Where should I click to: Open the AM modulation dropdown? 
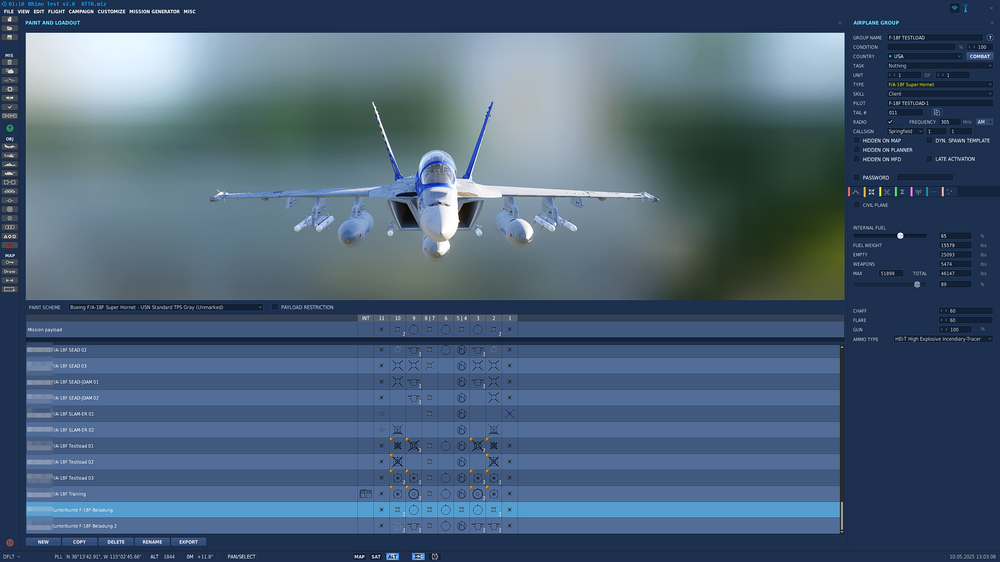(x=985, y=122)
